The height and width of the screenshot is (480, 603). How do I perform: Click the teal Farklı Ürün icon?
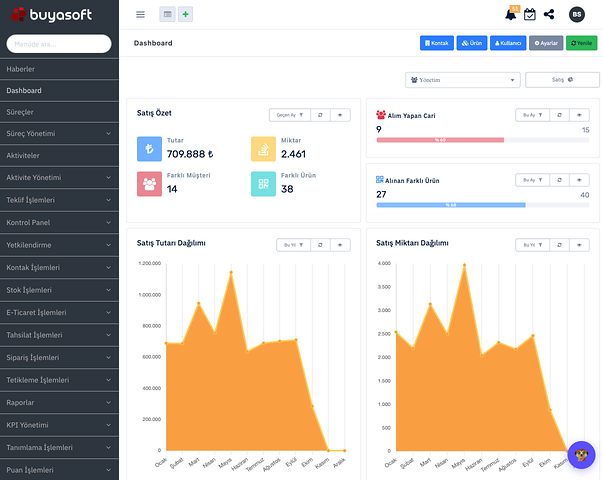(263, 184)
